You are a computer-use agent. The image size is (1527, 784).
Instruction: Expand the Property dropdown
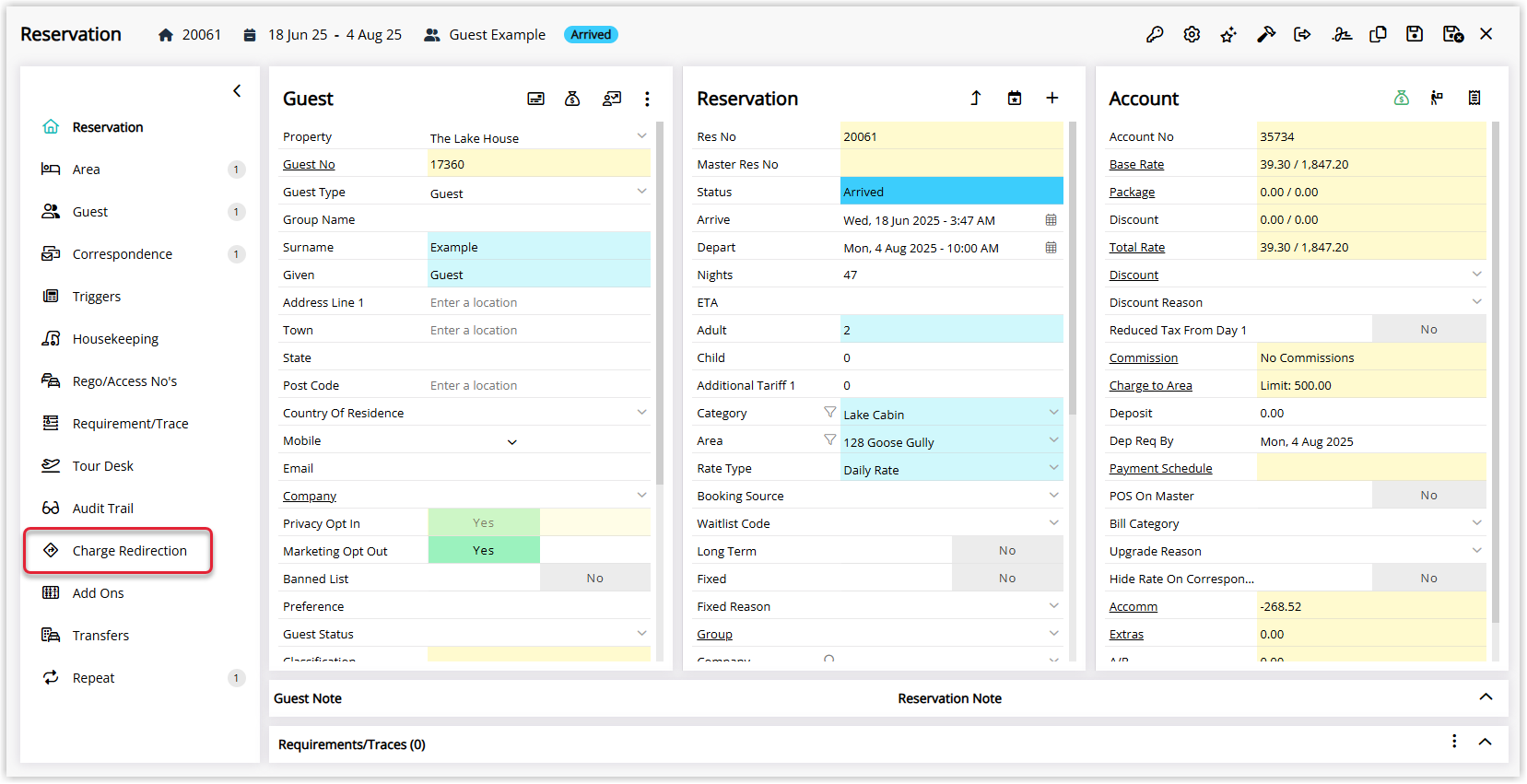[x=641, y=136]
